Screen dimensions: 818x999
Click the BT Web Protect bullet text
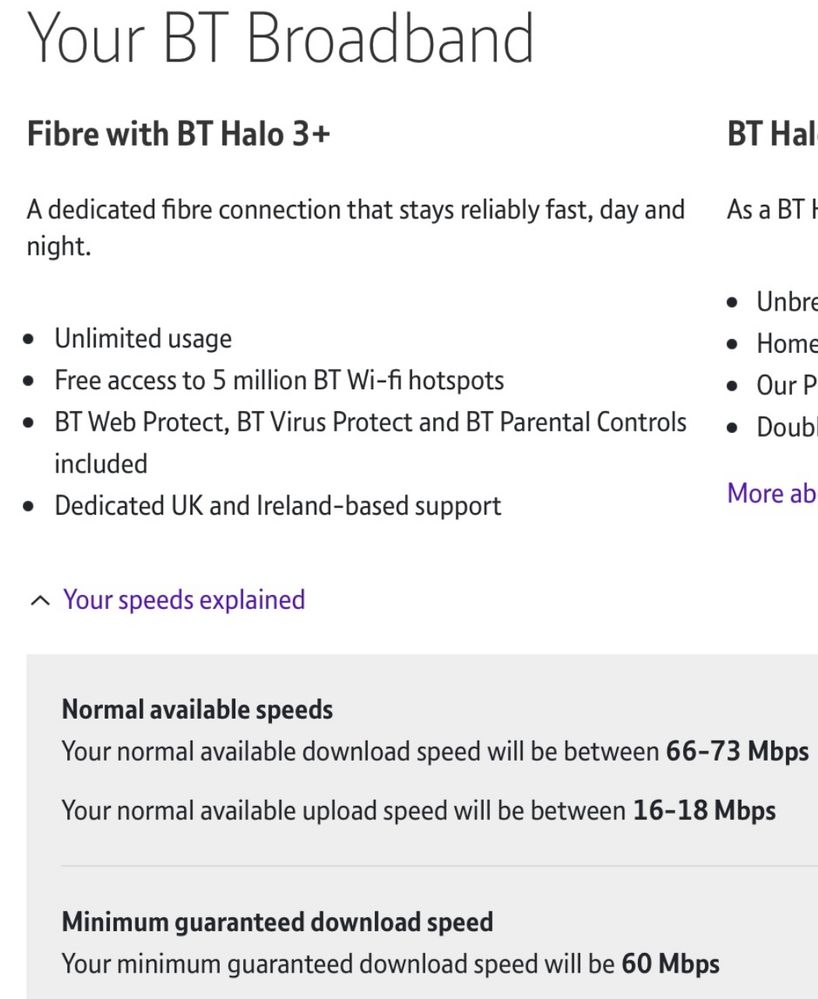click(x=370, y=422)
